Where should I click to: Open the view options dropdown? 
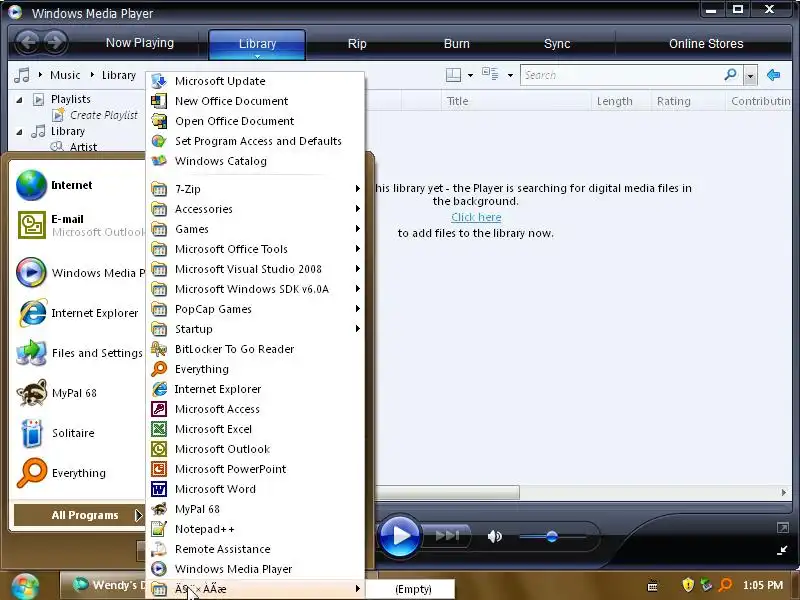510,76
